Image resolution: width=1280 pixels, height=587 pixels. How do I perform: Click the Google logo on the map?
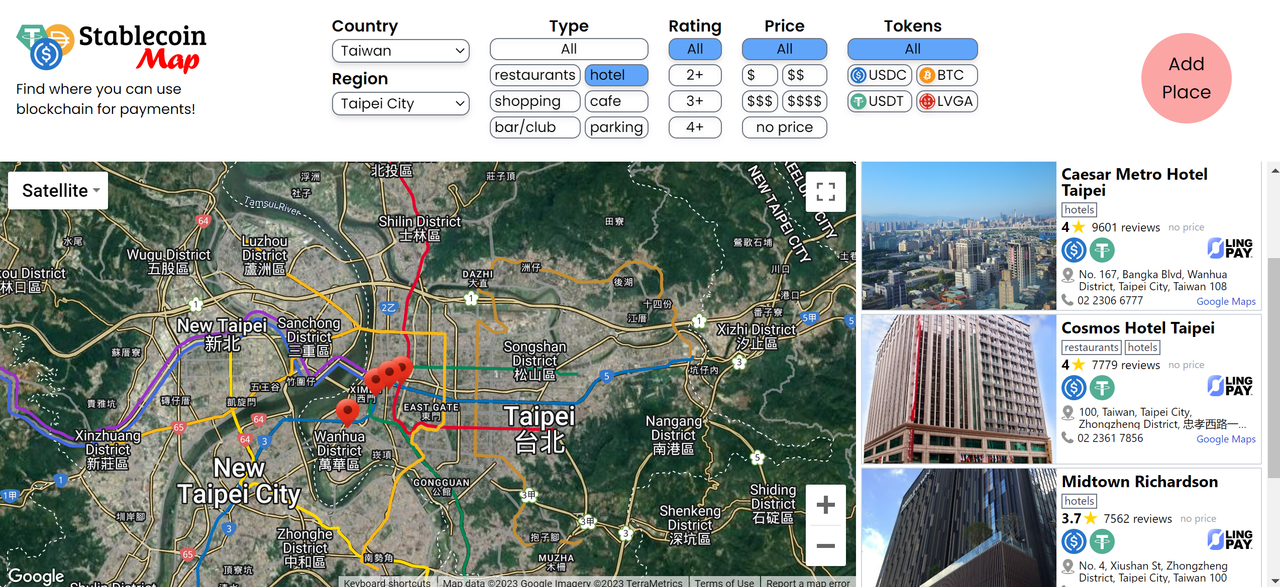36,576
